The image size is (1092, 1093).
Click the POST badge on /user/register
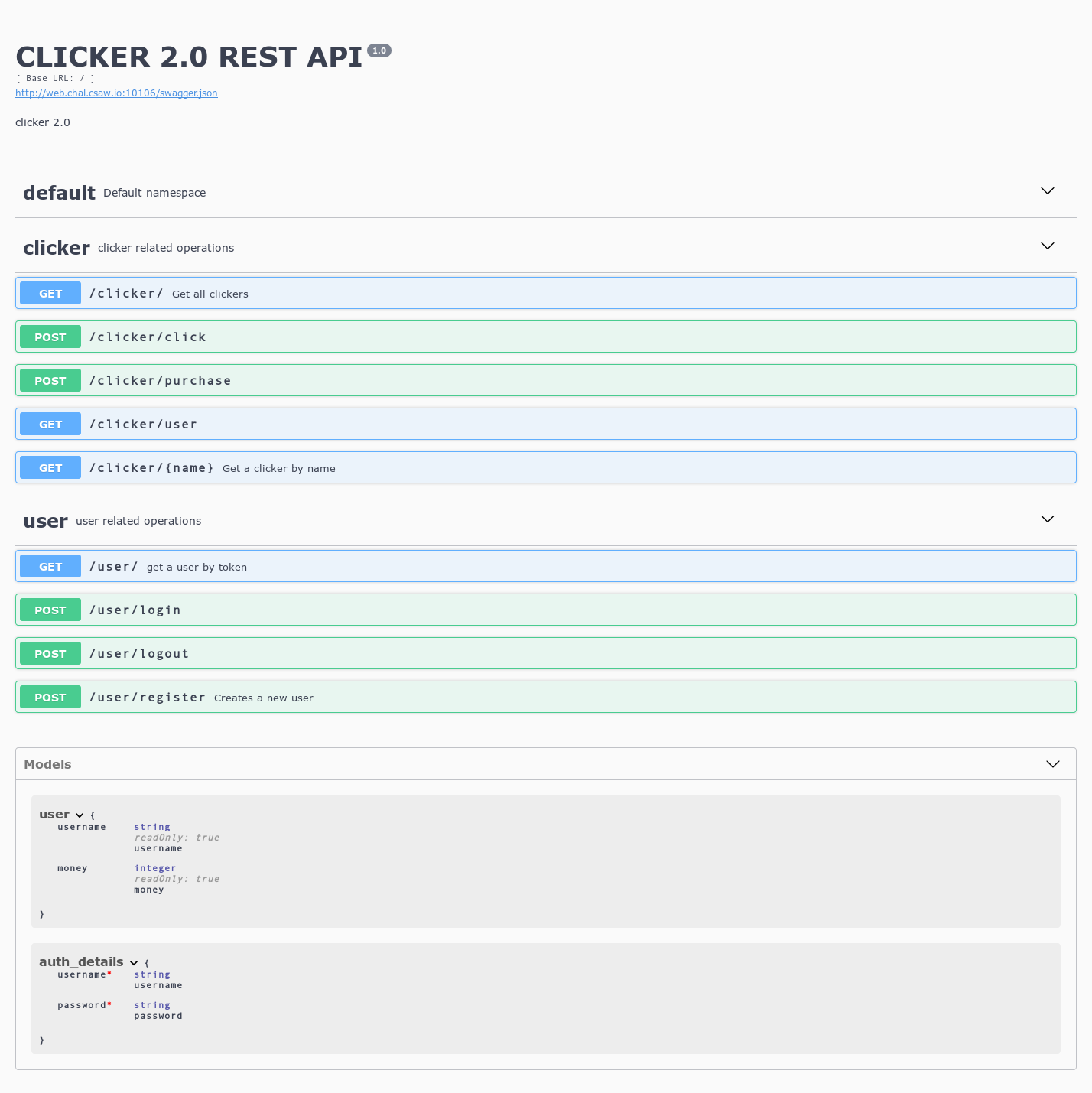pyautogui.click(x=50, y=697)
